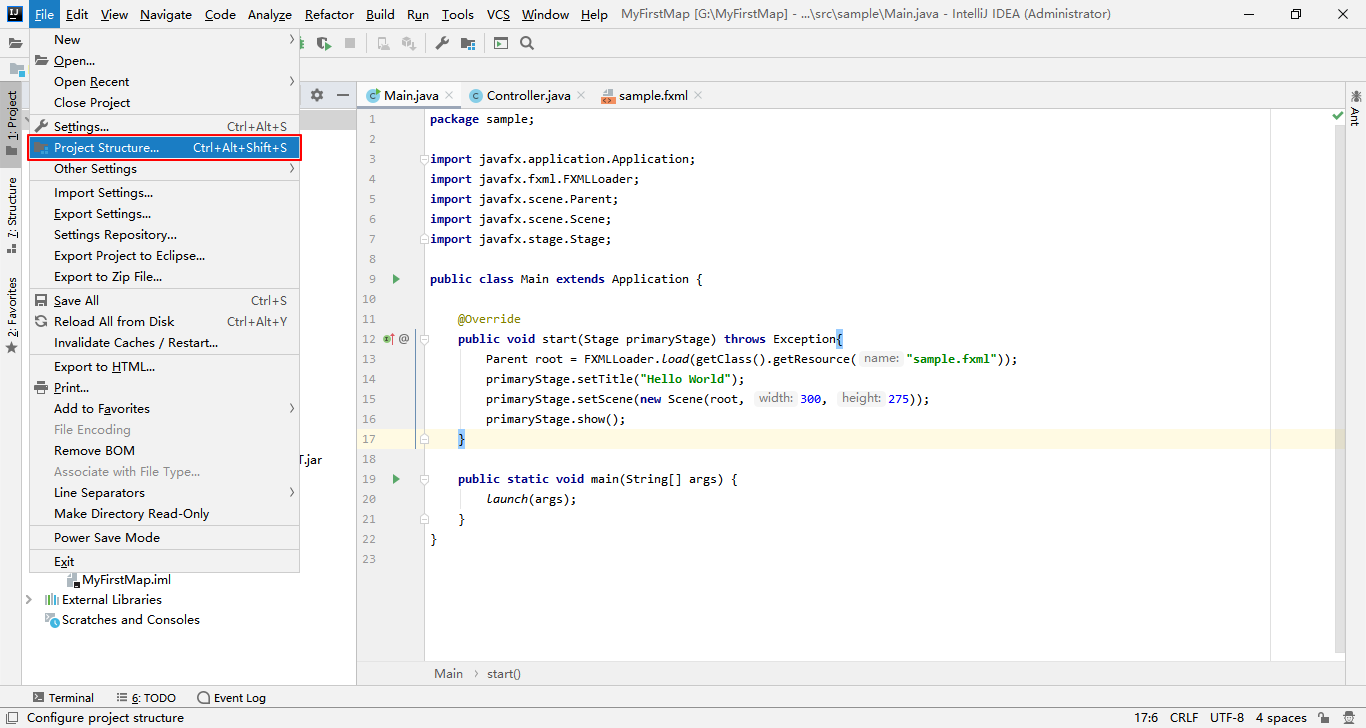Click the fold end marker on line 17
The image size is (1366, 728).
click(424, 439)
